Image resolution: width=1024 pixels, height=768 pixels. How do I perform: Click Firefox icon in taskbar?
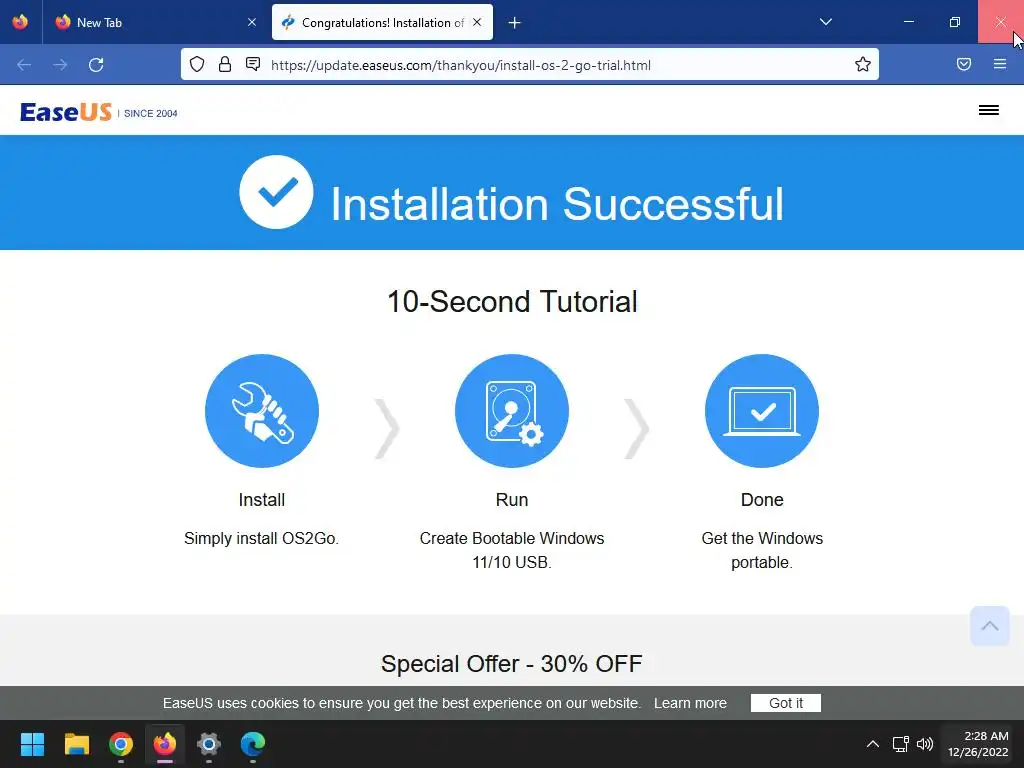pyautogui.click(x=165, y=744)
